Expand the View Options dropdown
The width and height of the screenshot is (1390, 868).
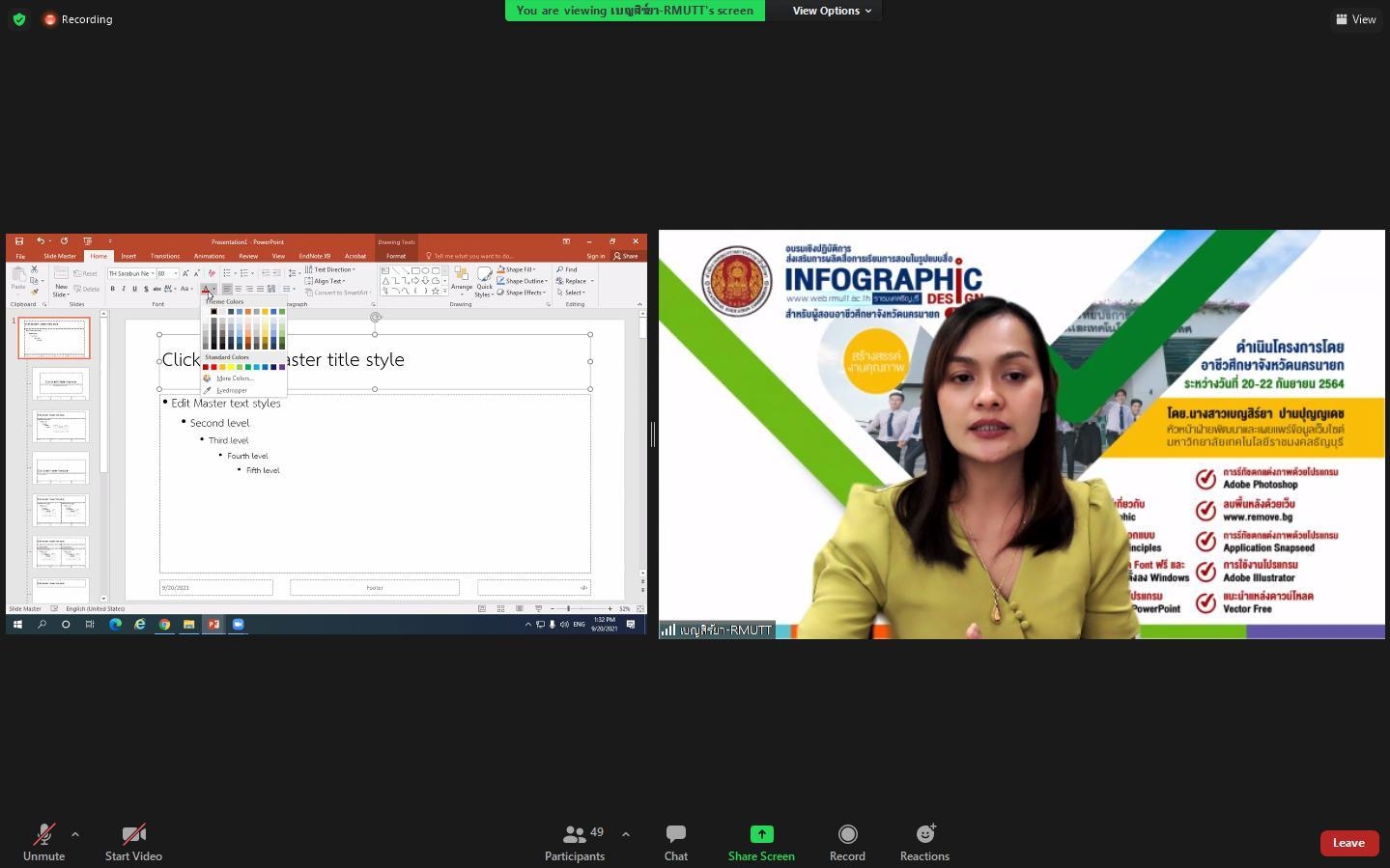tap(832, 11)
